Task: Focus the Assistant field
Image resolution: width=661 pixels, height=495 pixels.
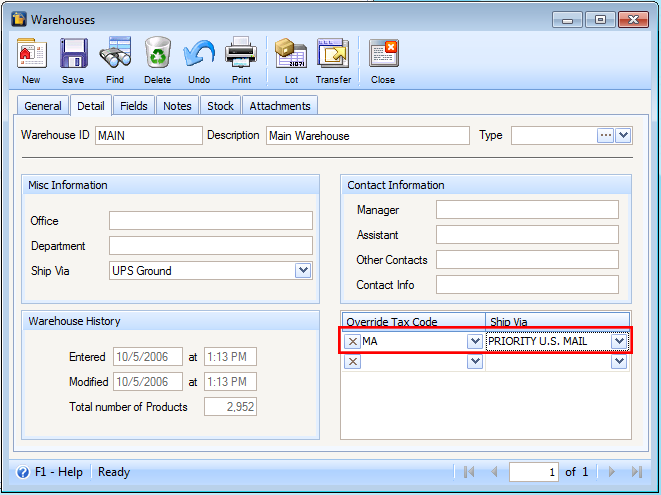Action: (x=527, y=234)
